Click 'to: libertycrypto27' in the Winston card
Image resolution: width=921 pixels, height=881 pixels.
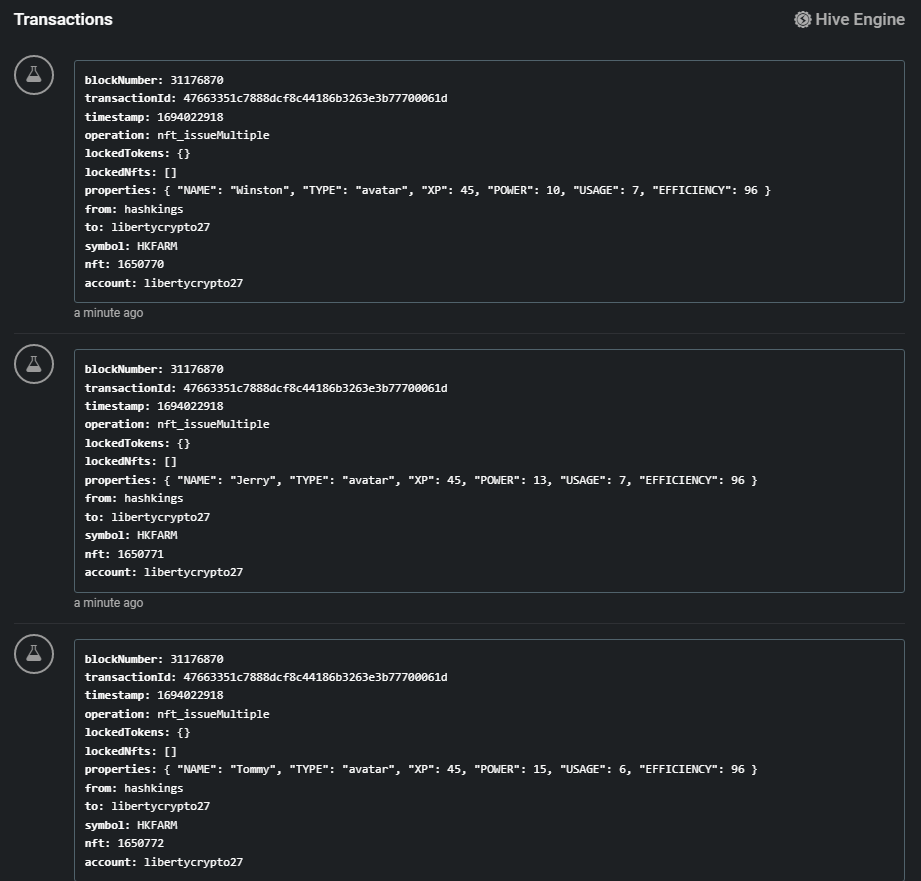(147, 227)
